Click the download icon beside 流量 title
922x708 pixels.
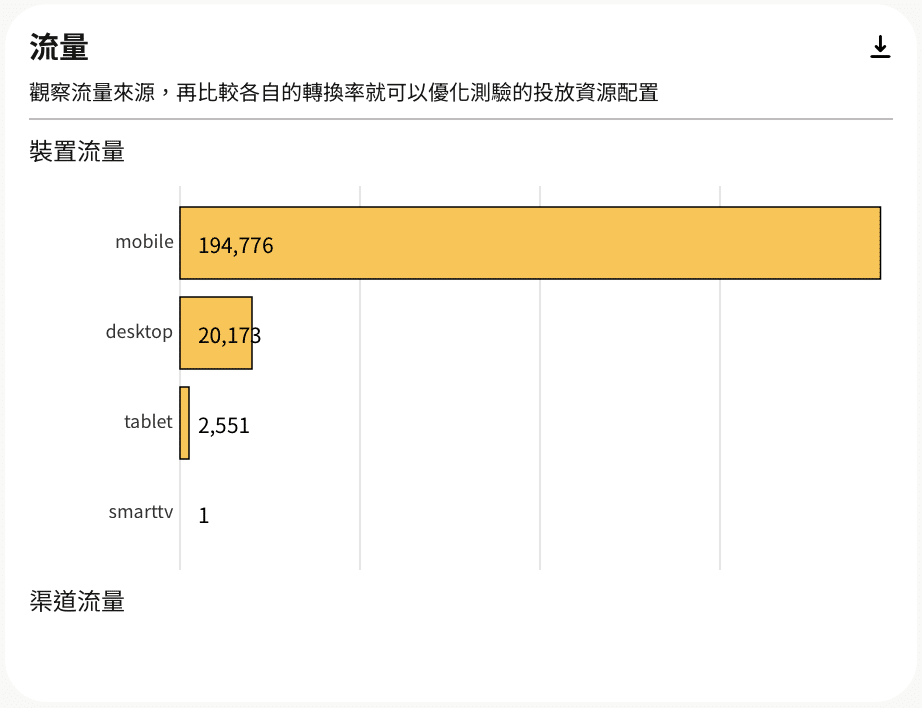point(880,47)
